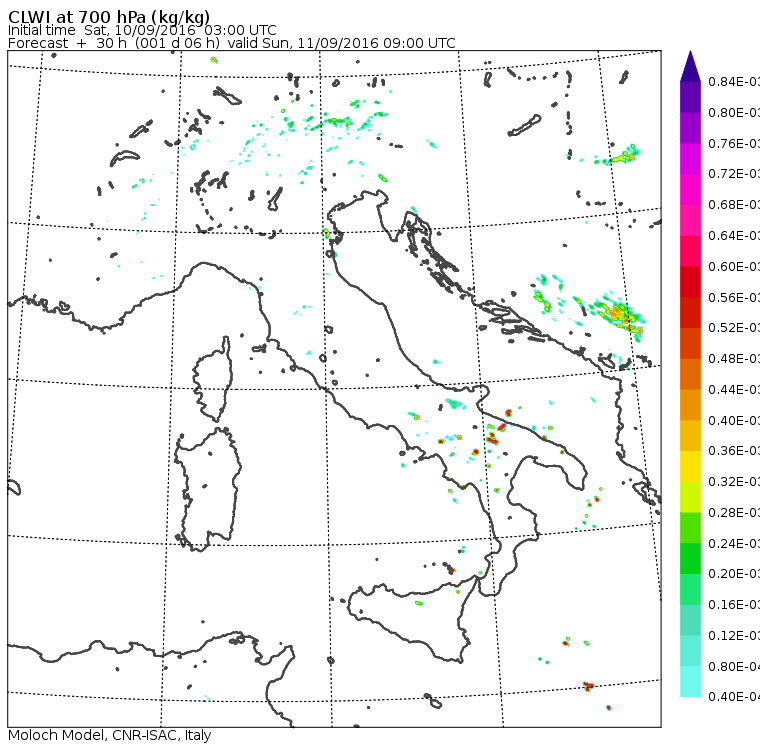Select the 0.12E colorbar label
760x749 pixels.
(x=734, y=635)
